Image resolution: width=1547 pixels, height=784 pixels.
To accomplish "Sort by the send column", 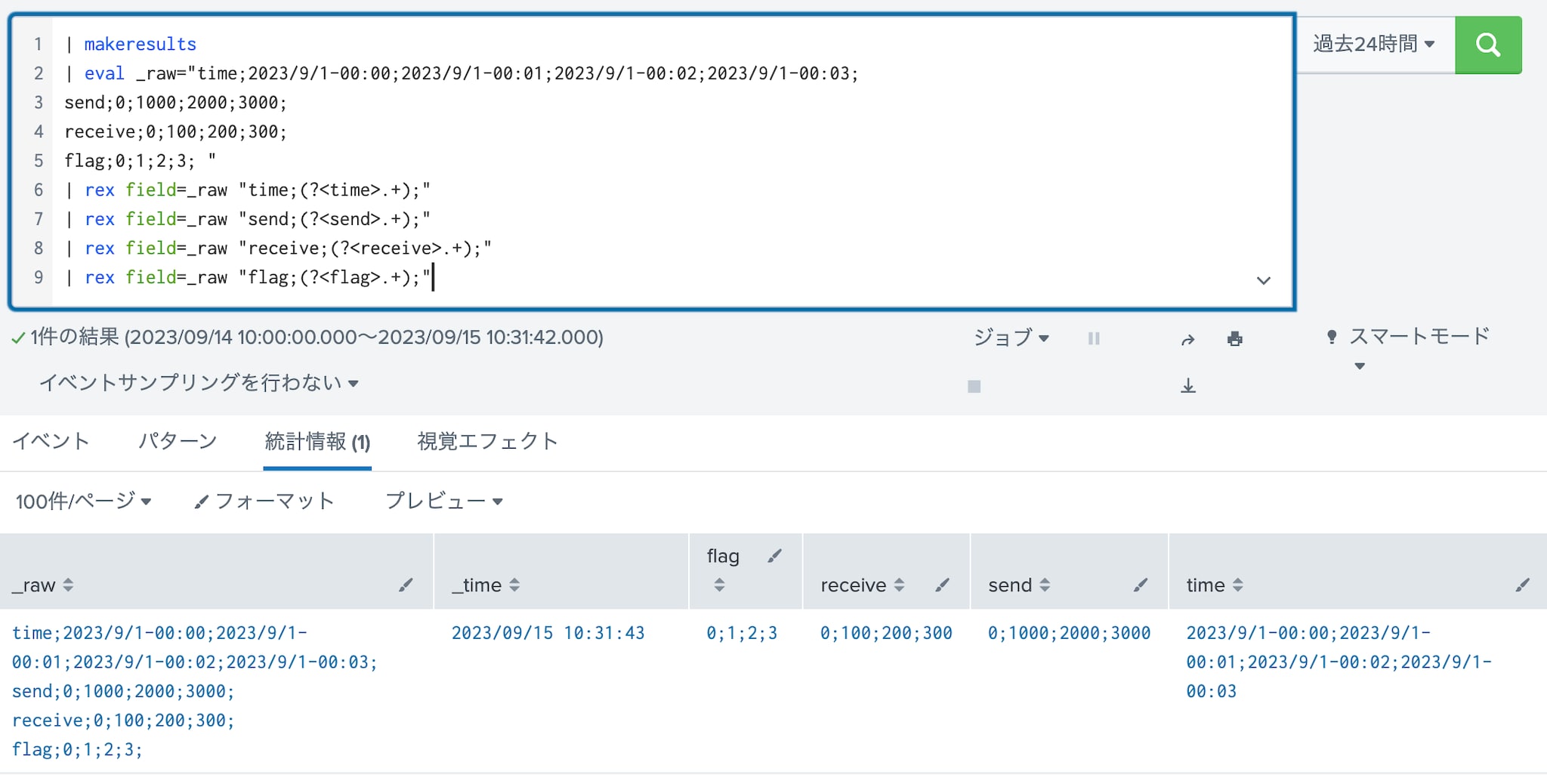I will pyautogui.click(x=1019, y=585).
